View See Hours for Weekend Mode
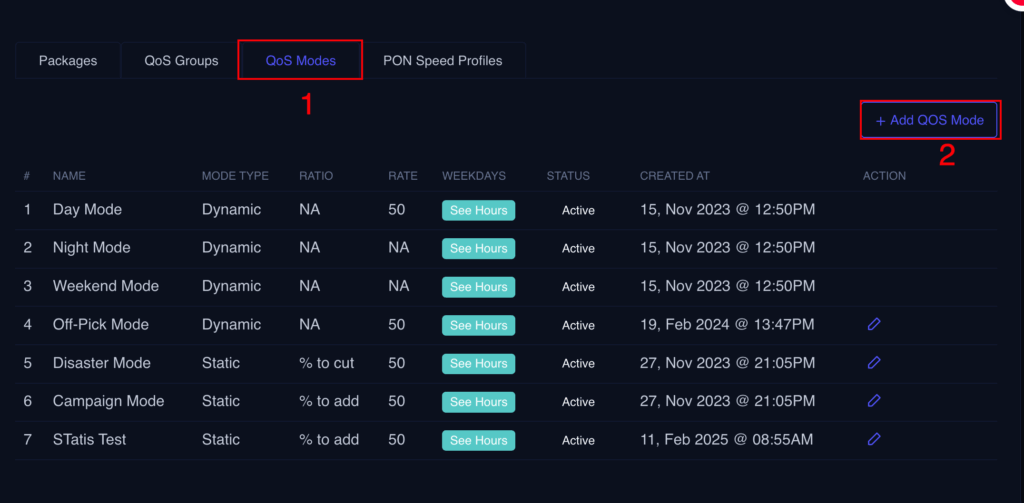The height and width of the screenshot is (503, 1024). pos(478,287)
